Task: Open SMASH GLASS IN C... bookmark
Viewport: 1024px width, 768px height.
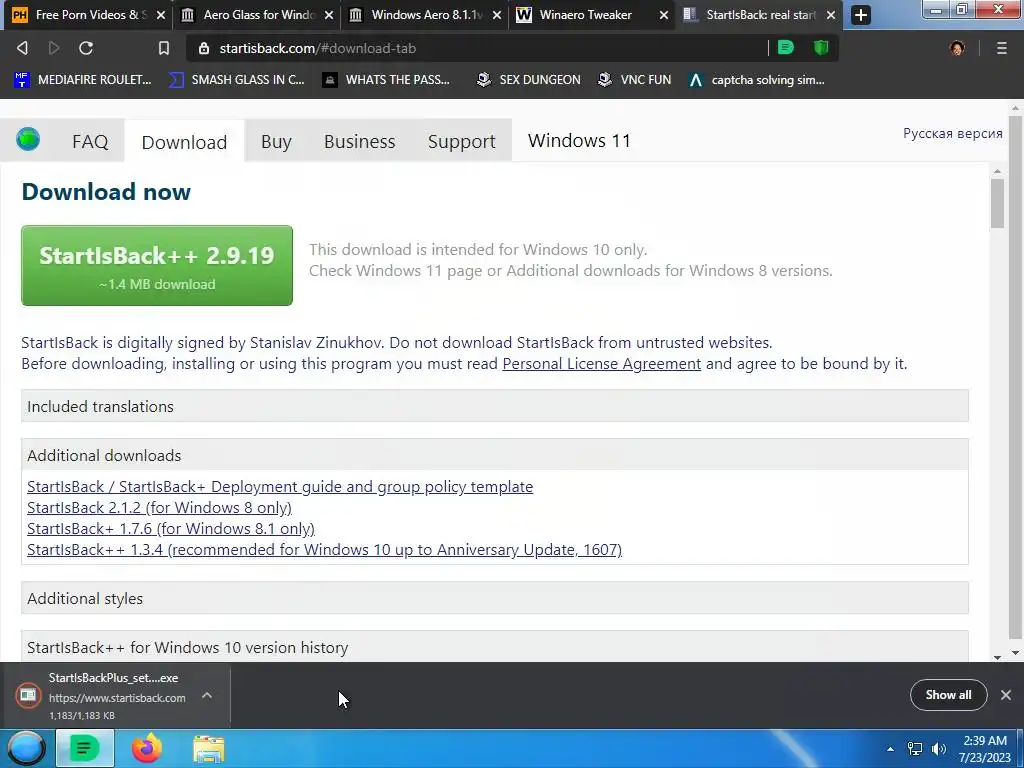Action: tap(236, 80)
